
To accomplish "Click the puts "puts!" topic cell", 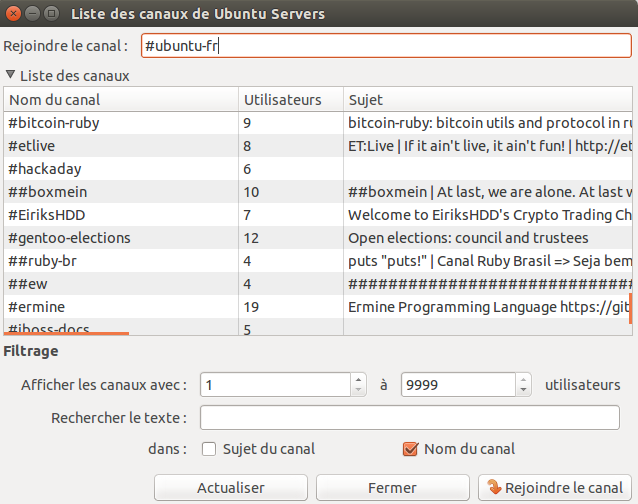I will 488,261.
